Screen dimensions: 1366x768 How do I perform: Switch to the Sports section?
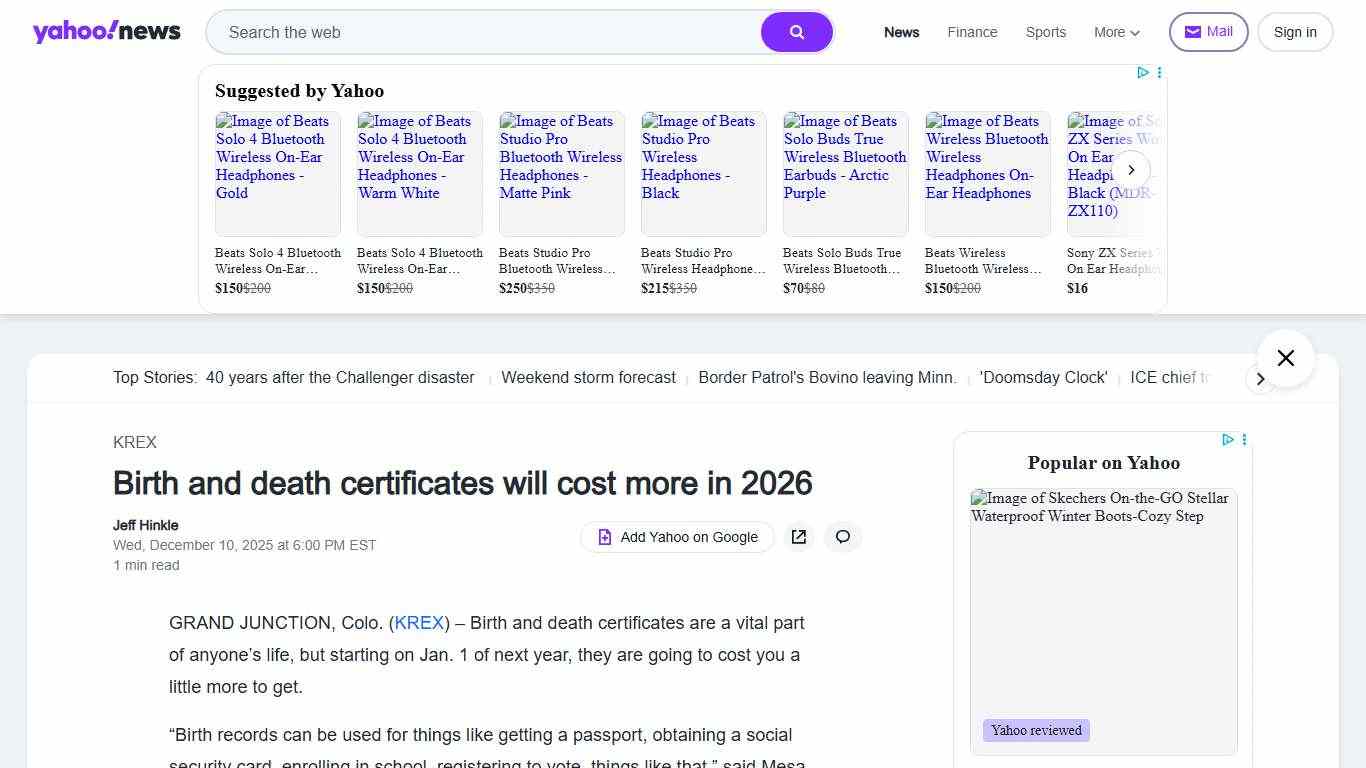click(1045, 32)
